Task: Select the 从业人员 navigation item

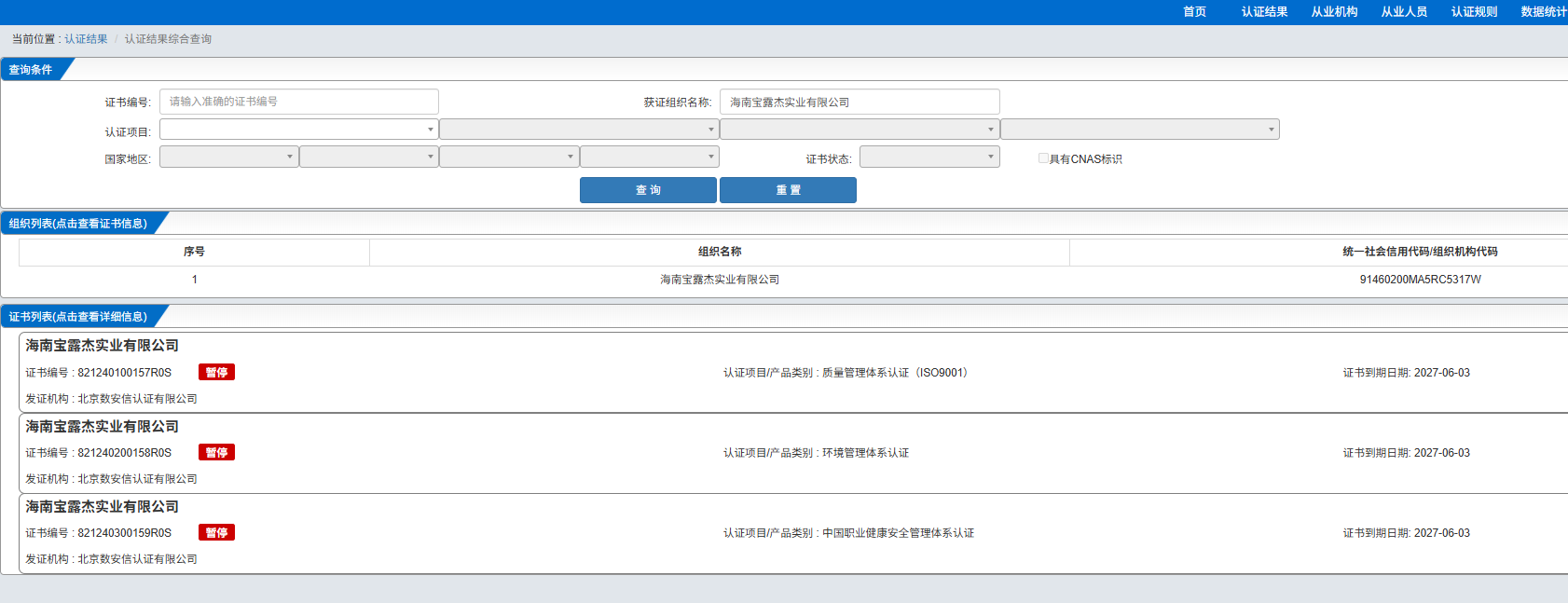Action: point(1404,12)
